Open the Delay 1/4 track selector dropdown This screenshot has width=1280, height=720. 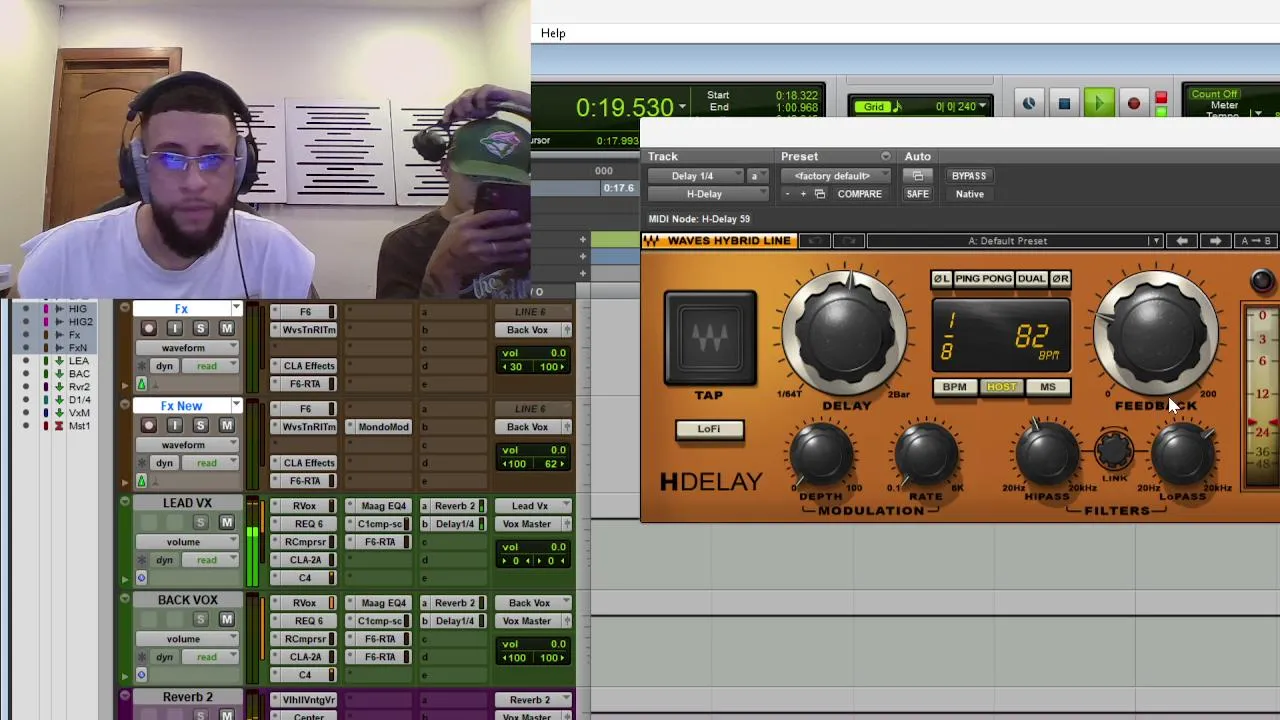pyautogui.click(x=696, y=176)
